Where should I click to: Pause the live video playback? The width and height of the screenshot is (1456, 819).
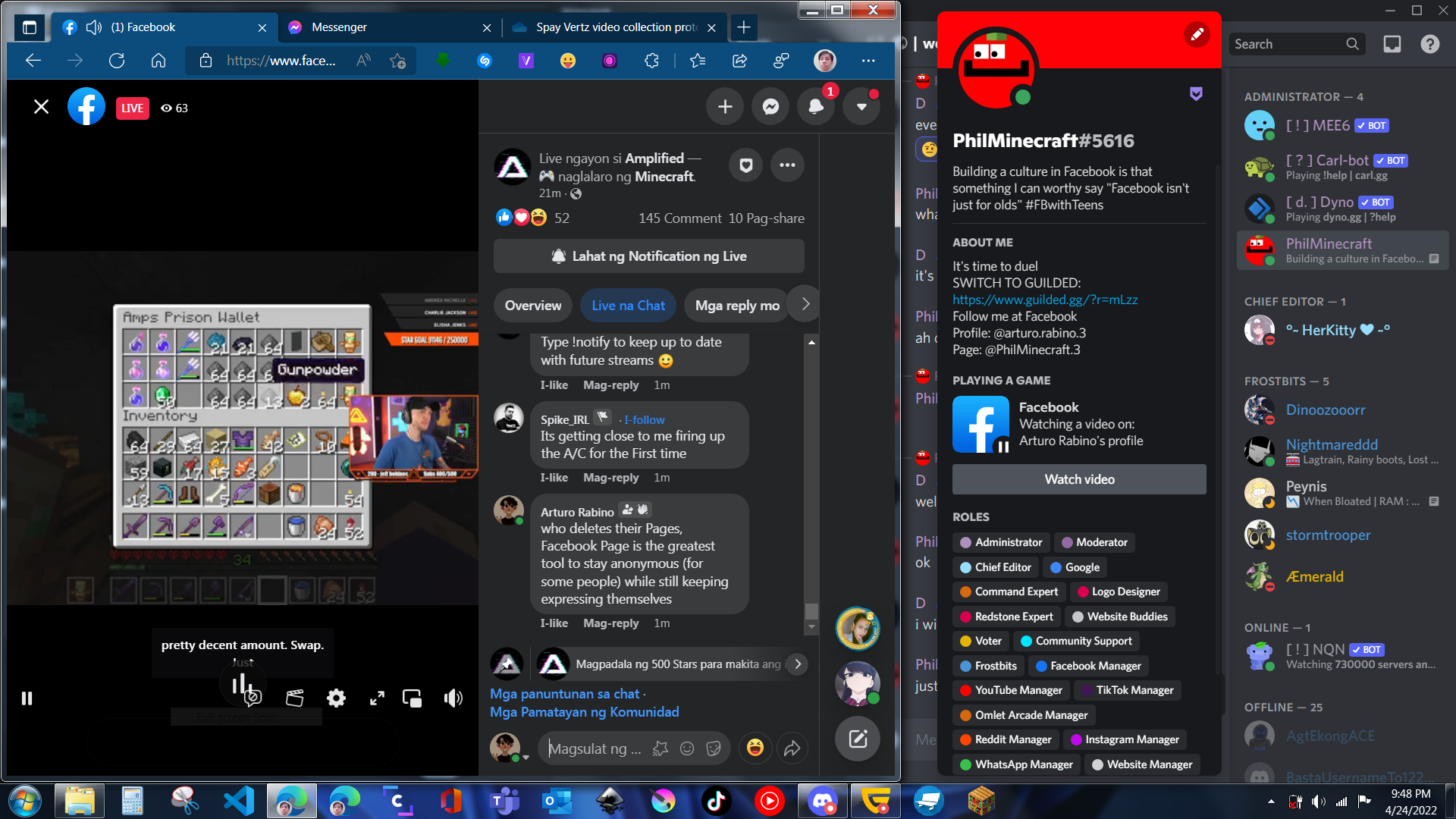[27, 698]
